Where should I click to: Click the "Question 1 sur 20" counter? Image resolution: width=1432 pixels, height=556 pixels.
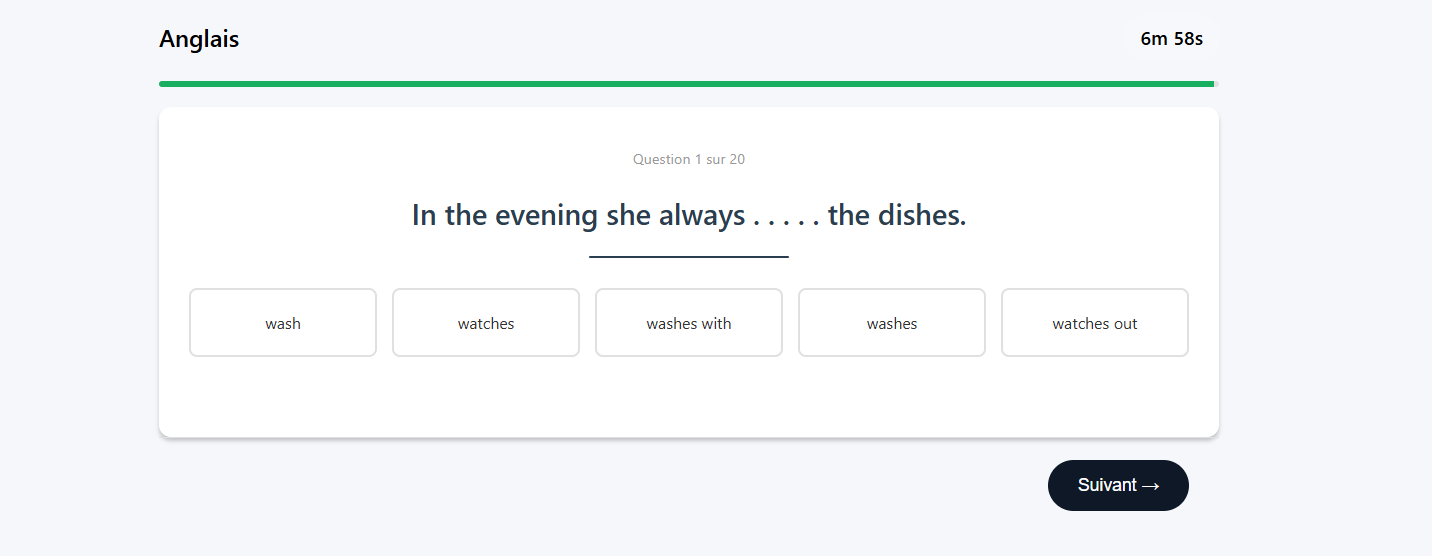pyautogui.click(x=689, y=159)
